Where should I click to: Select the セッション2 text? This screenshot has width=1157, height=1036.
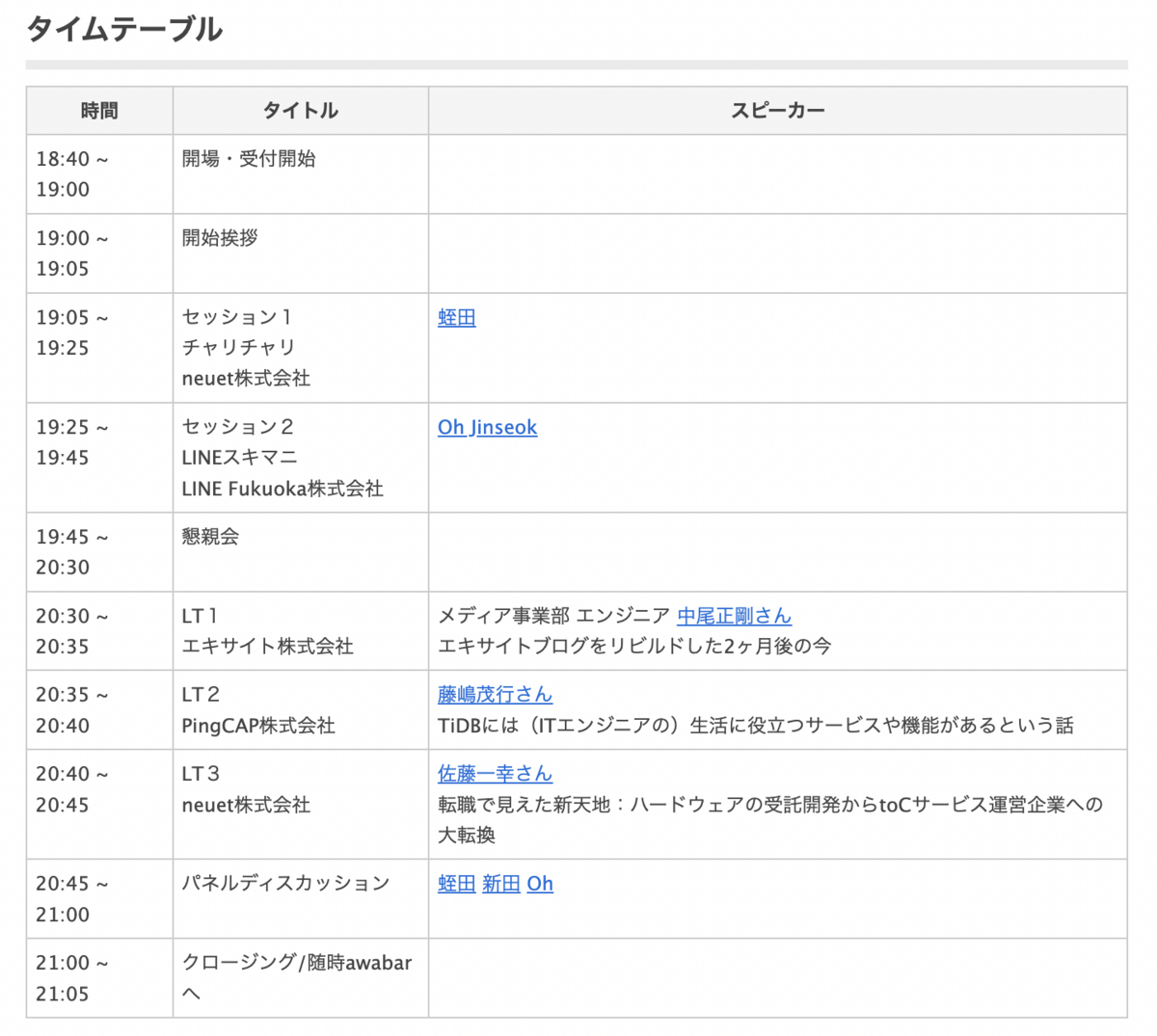click(x=238, y=427)
